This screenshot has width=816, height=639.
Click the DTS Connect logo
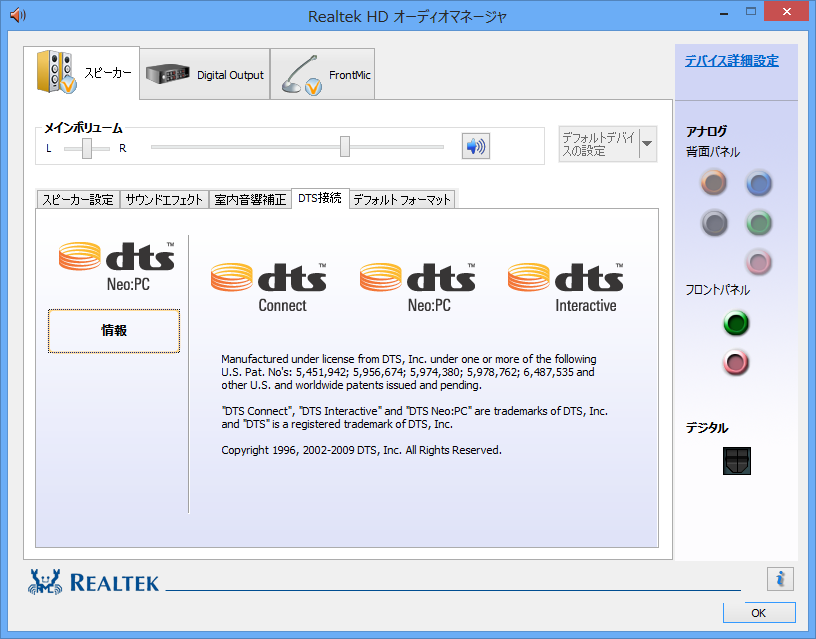(x=269, y=287)
